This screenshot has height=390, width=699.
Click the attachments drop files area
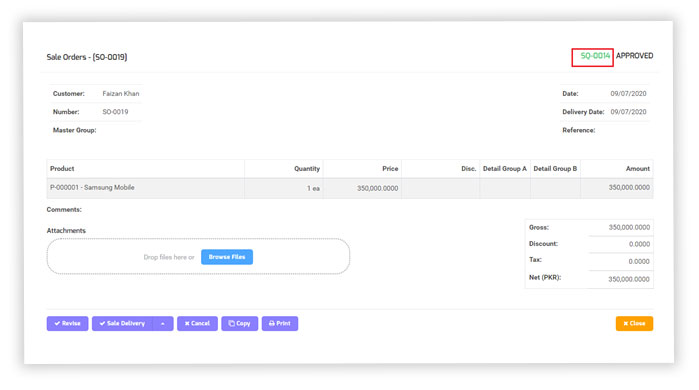(198, 256)
